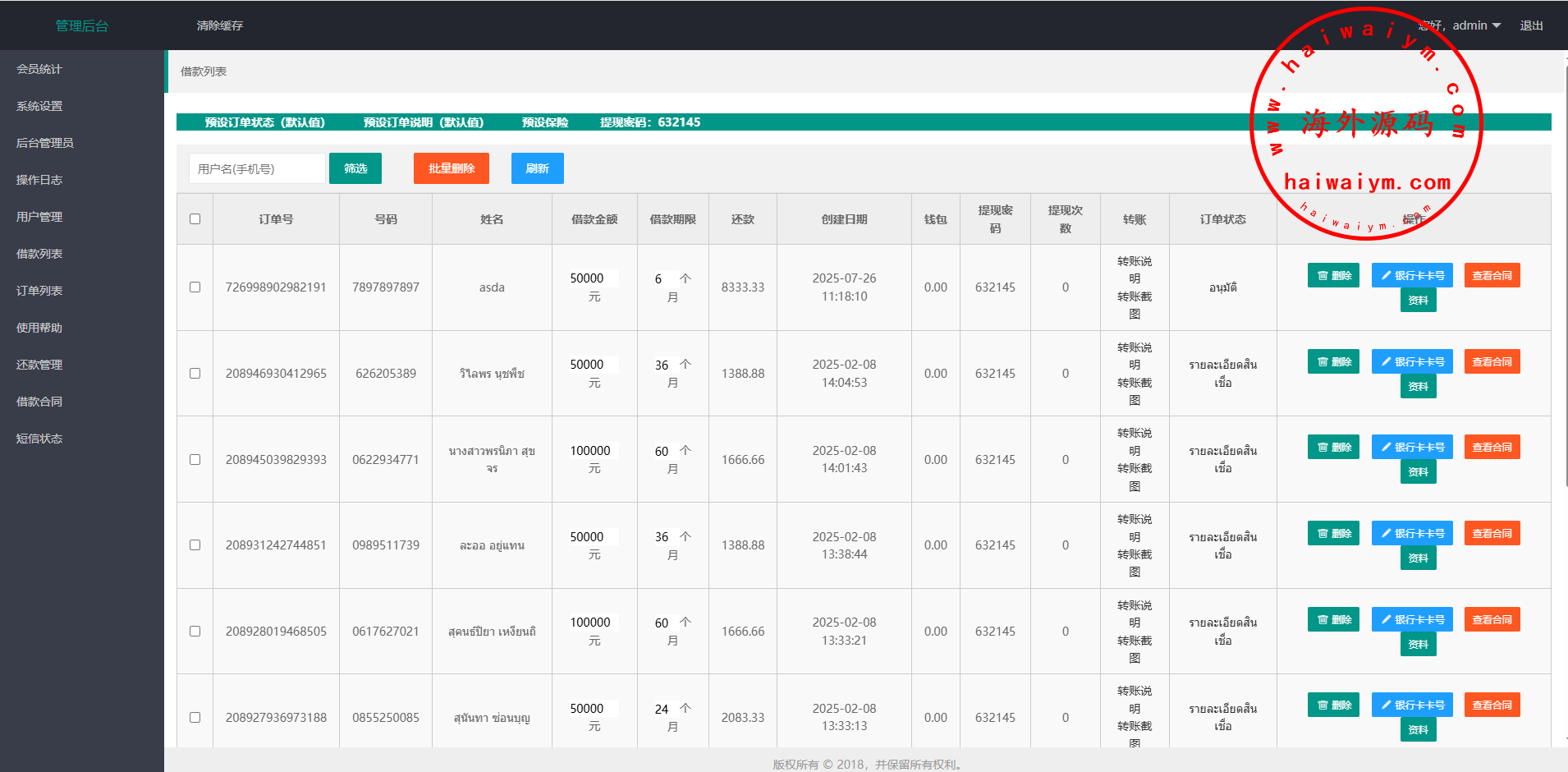Click the 用户名(手机号) search field
This screenshot has height=772, width=1568.
point(256,169)
